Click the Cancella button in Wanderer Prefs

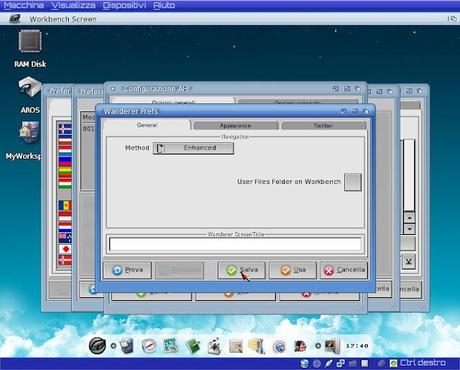point(344,270)
